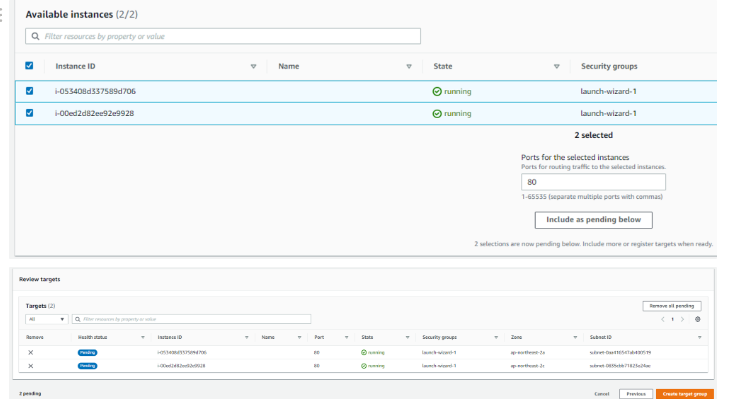Click the Security groups header in Available instances
The width and height of the screenshot is (740, 399).
coord(609,67)
